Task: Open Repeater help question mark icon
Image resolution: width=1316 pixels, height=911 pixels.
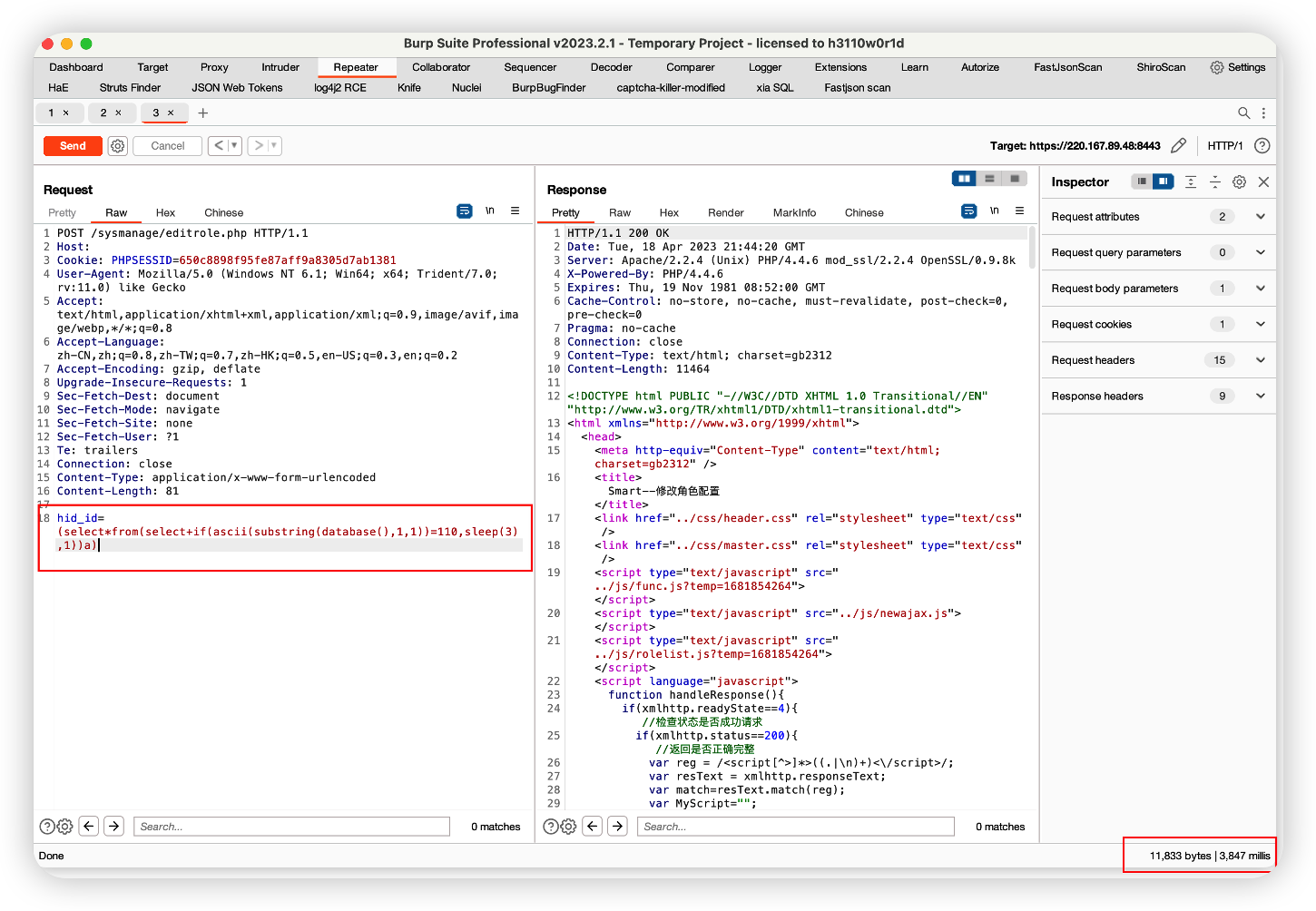Action: pos(1262,145)
